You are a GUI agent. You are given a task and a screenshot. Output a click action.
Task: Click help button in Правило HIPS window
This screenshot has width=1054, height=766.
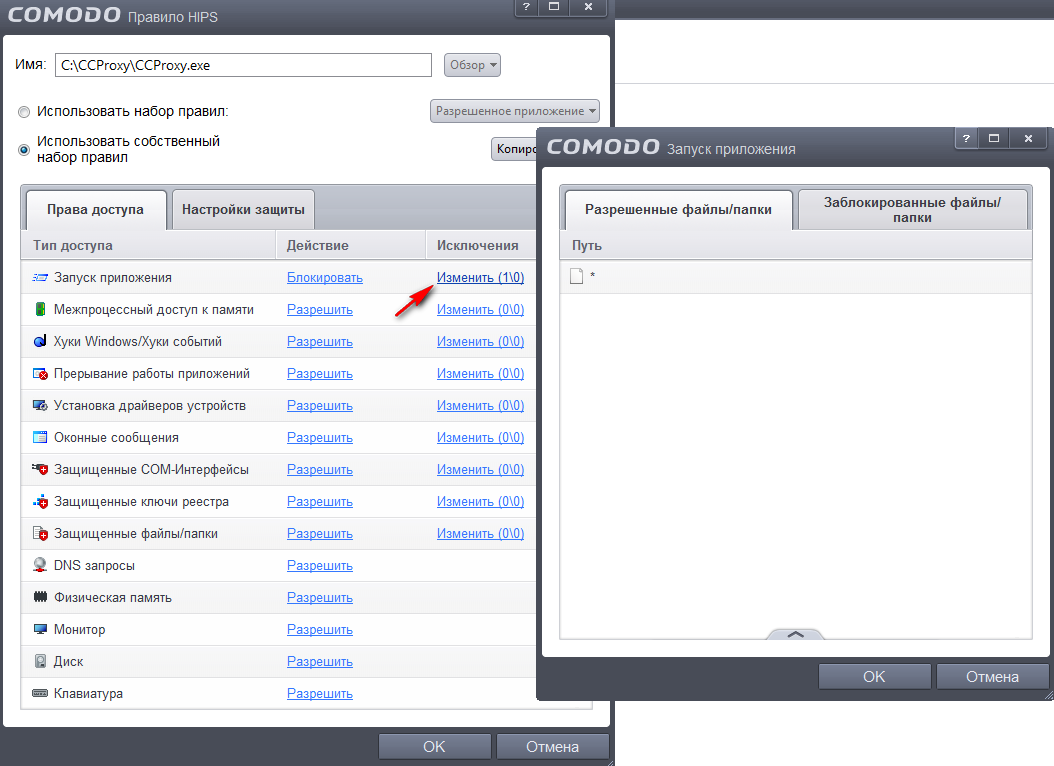click(x=526, y=7)
